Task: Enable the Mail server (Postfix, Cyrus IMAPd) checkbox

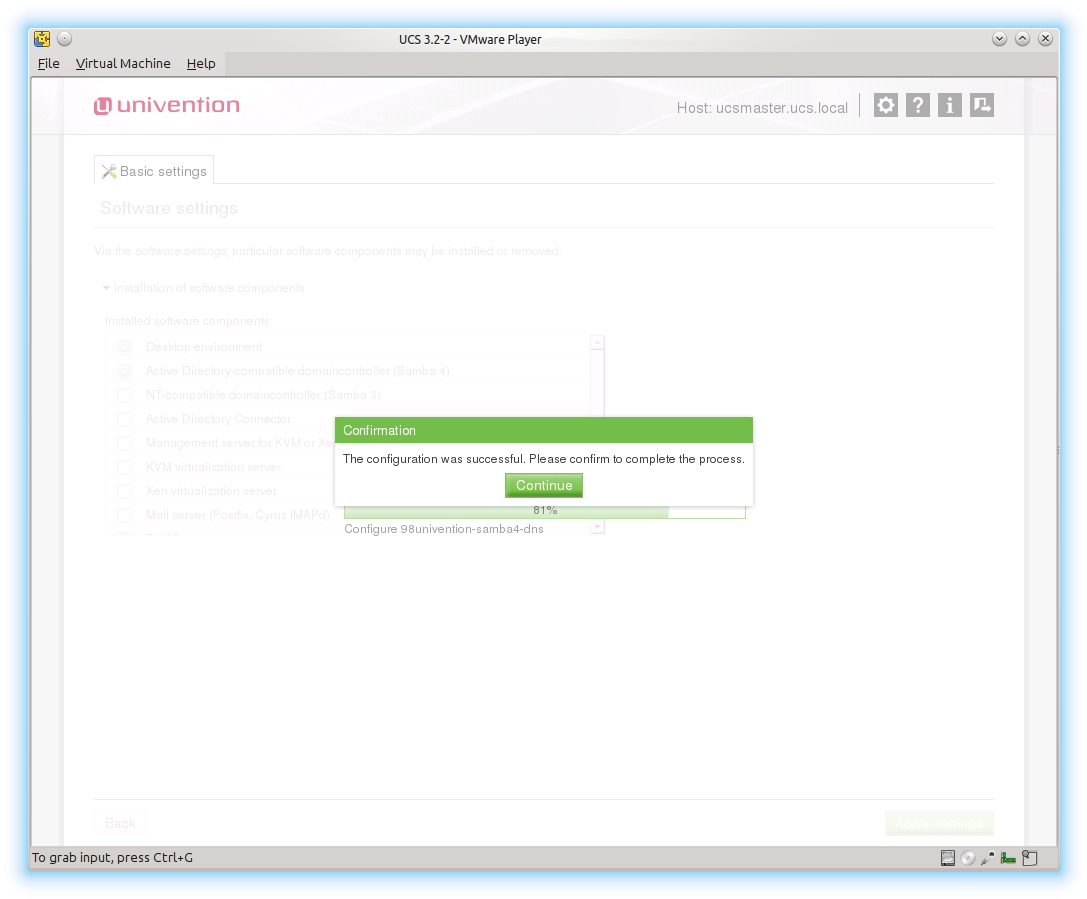Action: coord(125,515)
